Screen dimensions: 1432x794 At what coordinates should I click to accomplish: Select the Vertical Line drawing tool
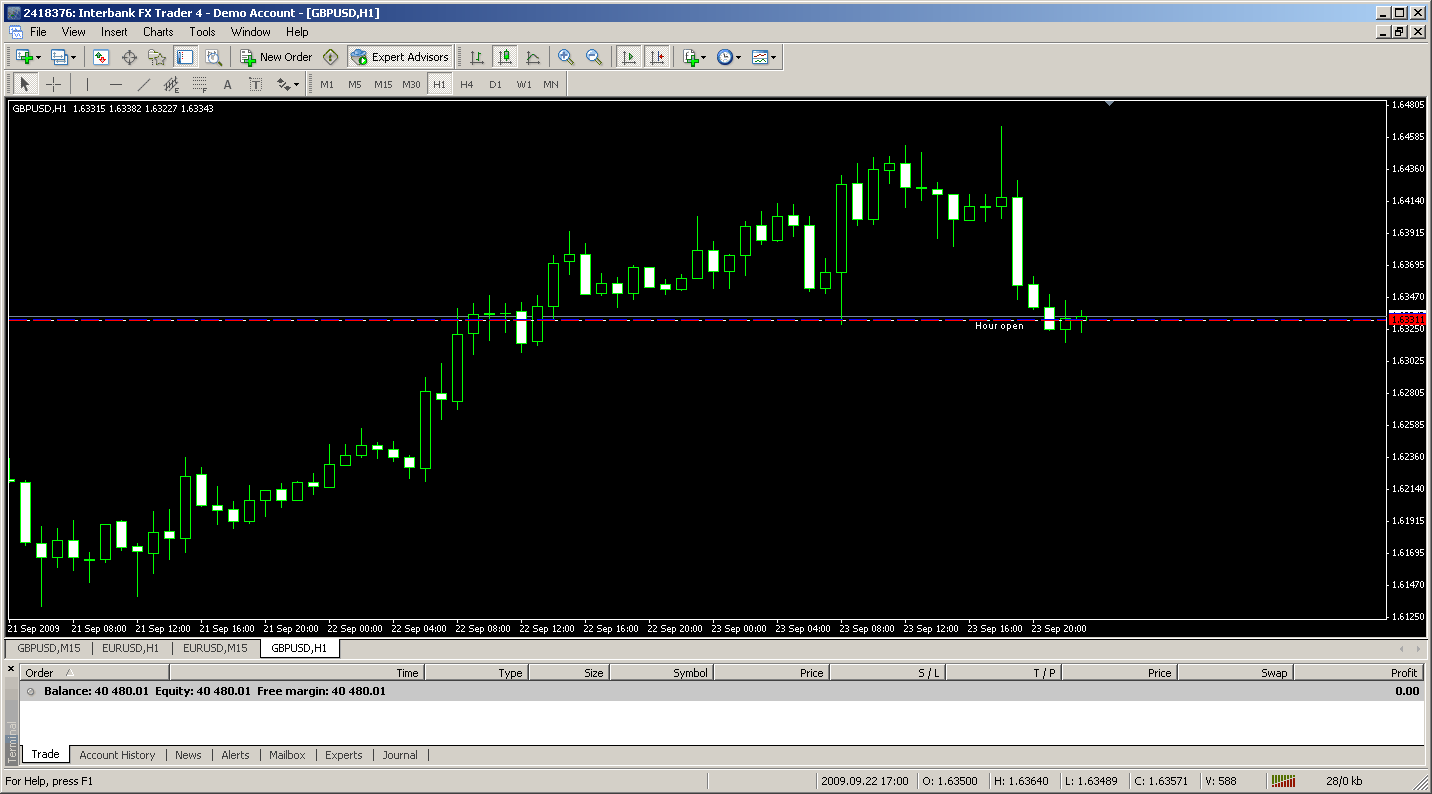tap(88, 85)
